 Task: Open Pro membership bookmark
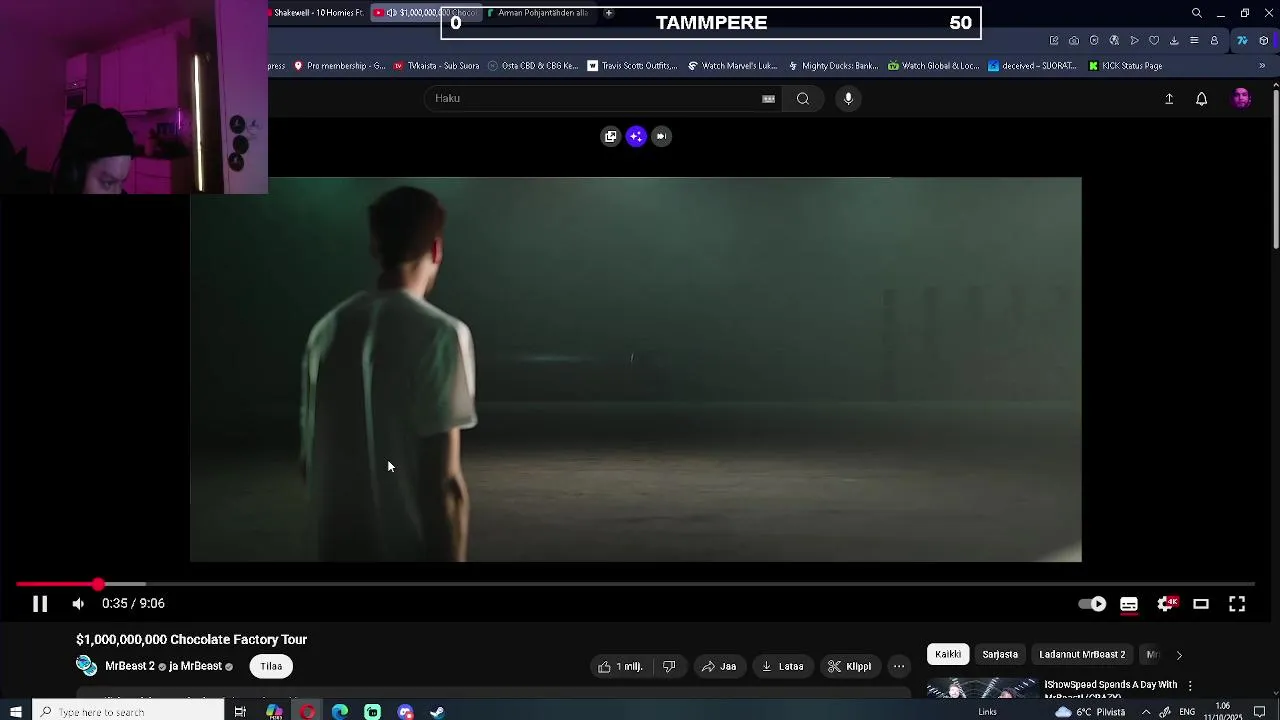pyautogui.click(x=339, y=66)
